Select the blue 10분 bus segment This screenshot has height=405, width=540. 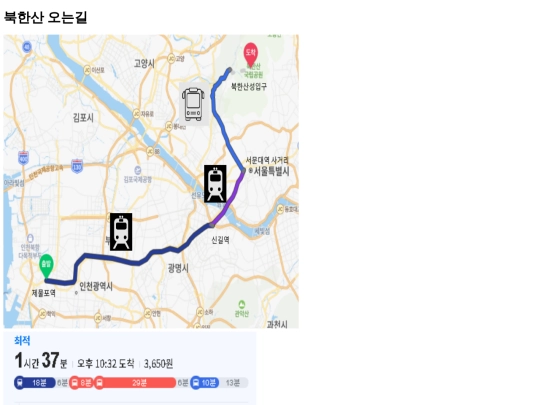(x=204, y=383)
